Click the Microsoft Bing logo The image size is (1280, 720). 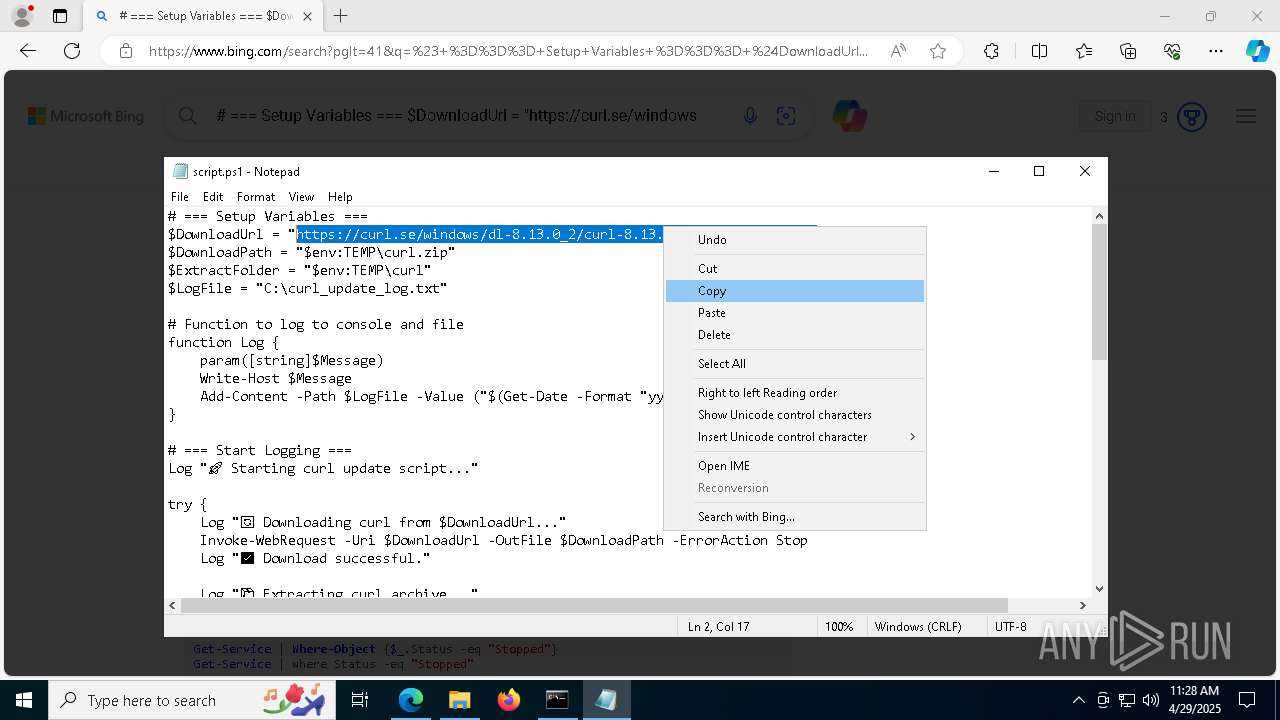[86, 116]
